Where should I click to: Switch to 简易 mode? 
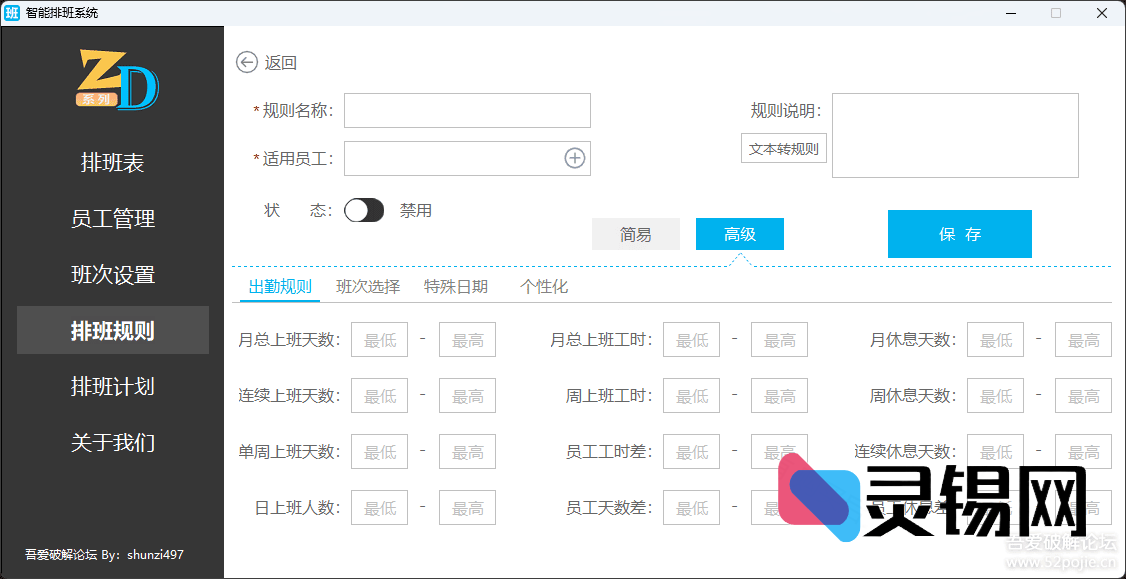635,234
